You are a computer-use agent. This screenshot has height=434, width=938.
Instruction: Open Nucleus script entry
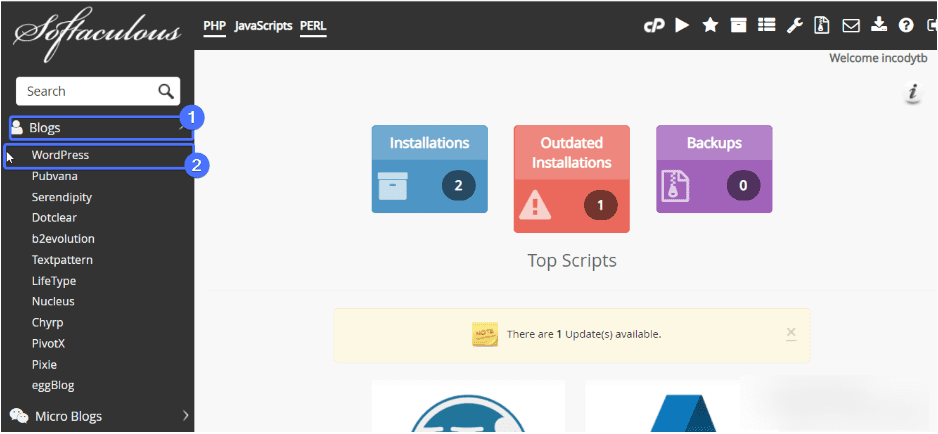[53, 301]
